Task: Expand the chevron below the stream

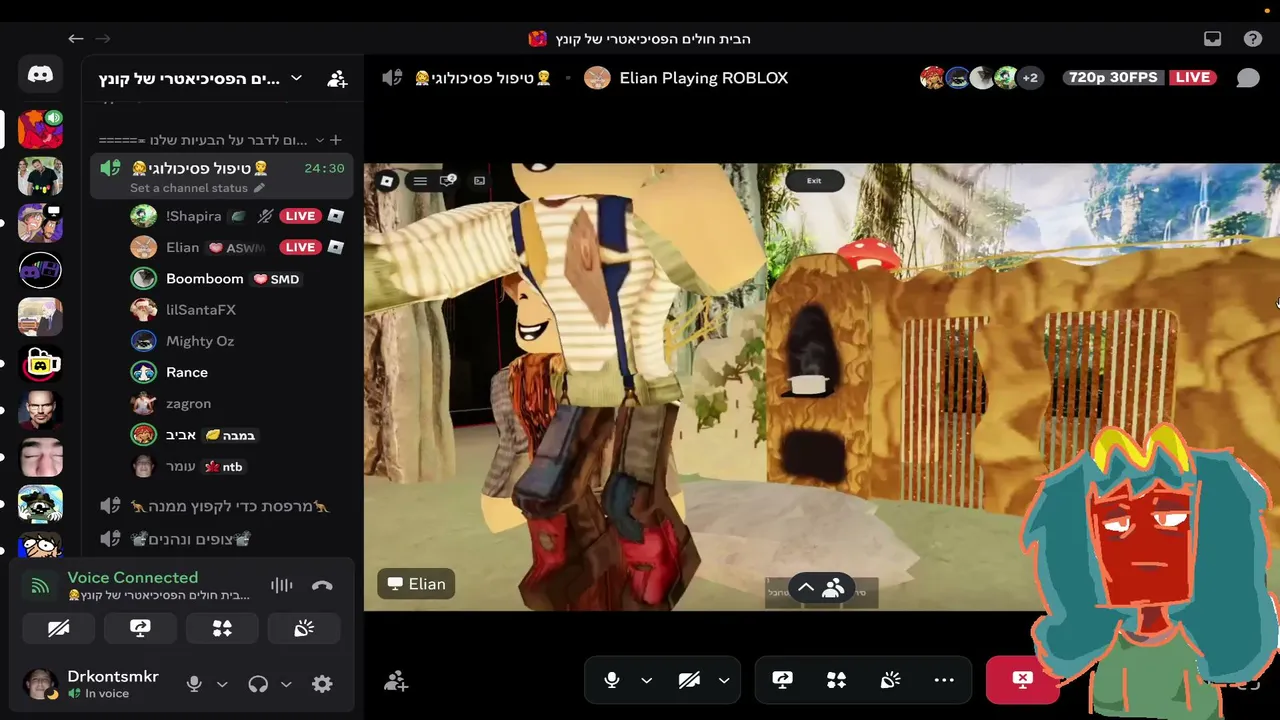Action: pos(806,588)
